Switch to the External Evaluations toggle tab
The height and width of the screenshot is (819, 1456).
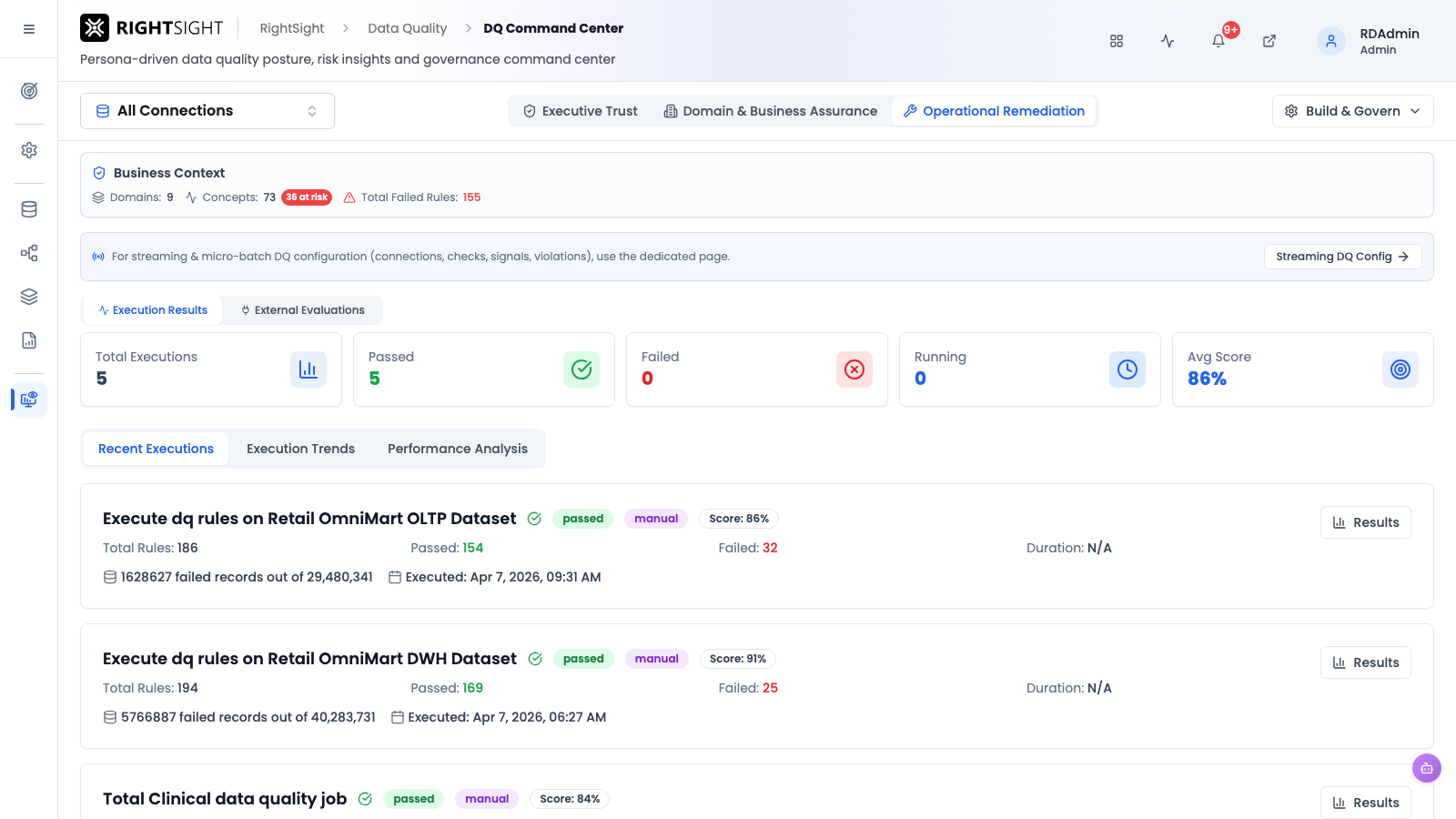click(x=302, y=310)
